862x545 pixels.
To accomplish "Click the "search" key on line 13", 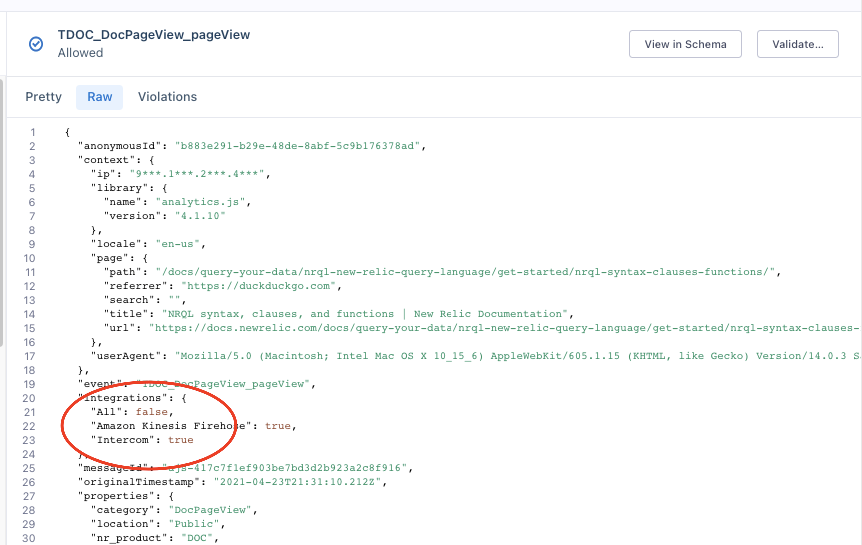I will click(x=129, y=300).
